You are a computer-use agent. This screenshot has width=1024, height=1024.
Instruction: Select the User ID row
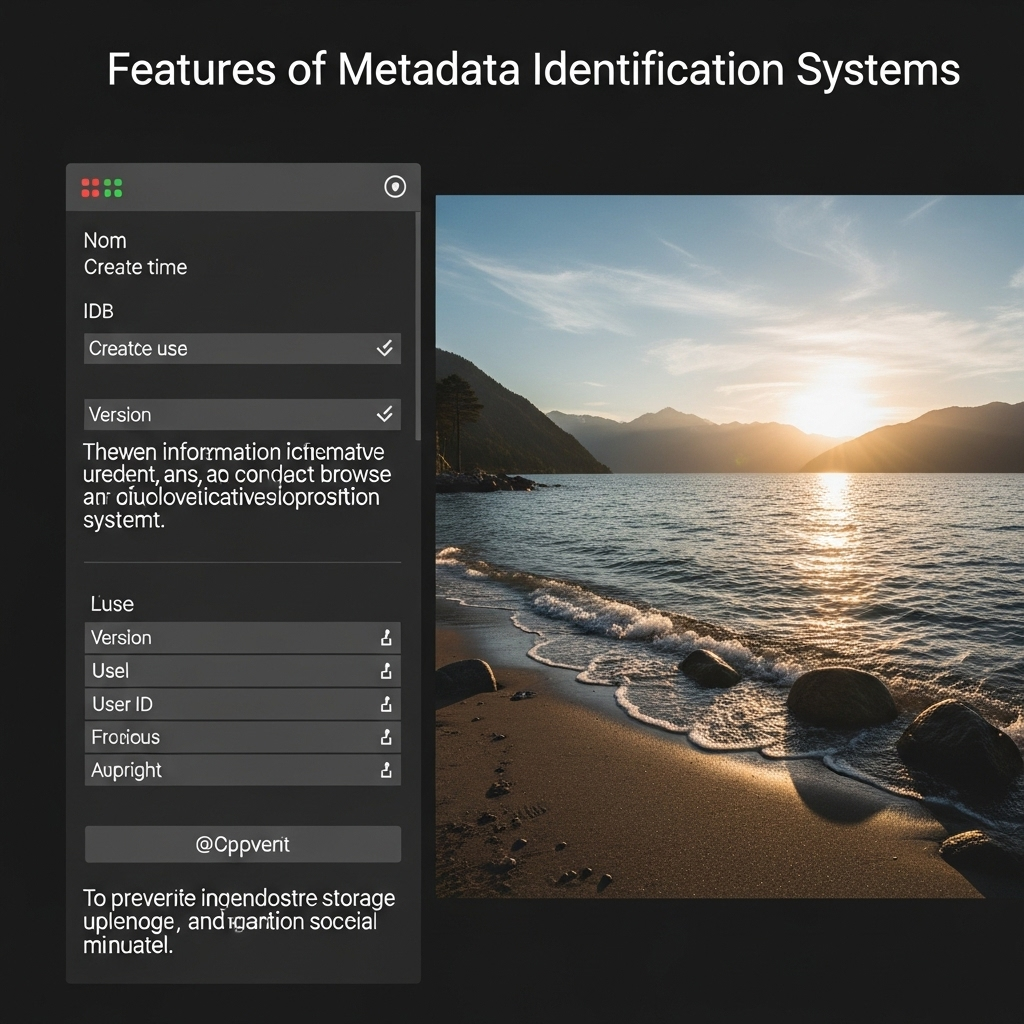tap(242, 704)
